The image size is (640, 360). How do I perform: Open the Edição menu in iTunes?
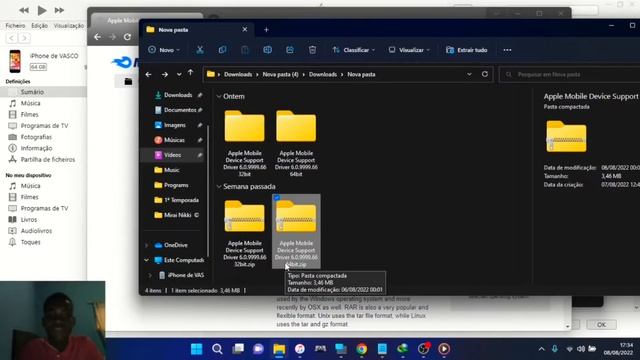click(x=40, y=26)
